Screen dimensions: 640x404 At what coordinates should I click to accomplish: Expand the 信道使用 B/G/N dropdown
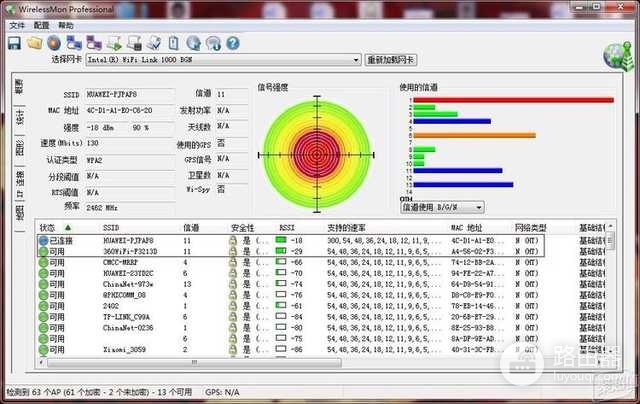point(479,207)
